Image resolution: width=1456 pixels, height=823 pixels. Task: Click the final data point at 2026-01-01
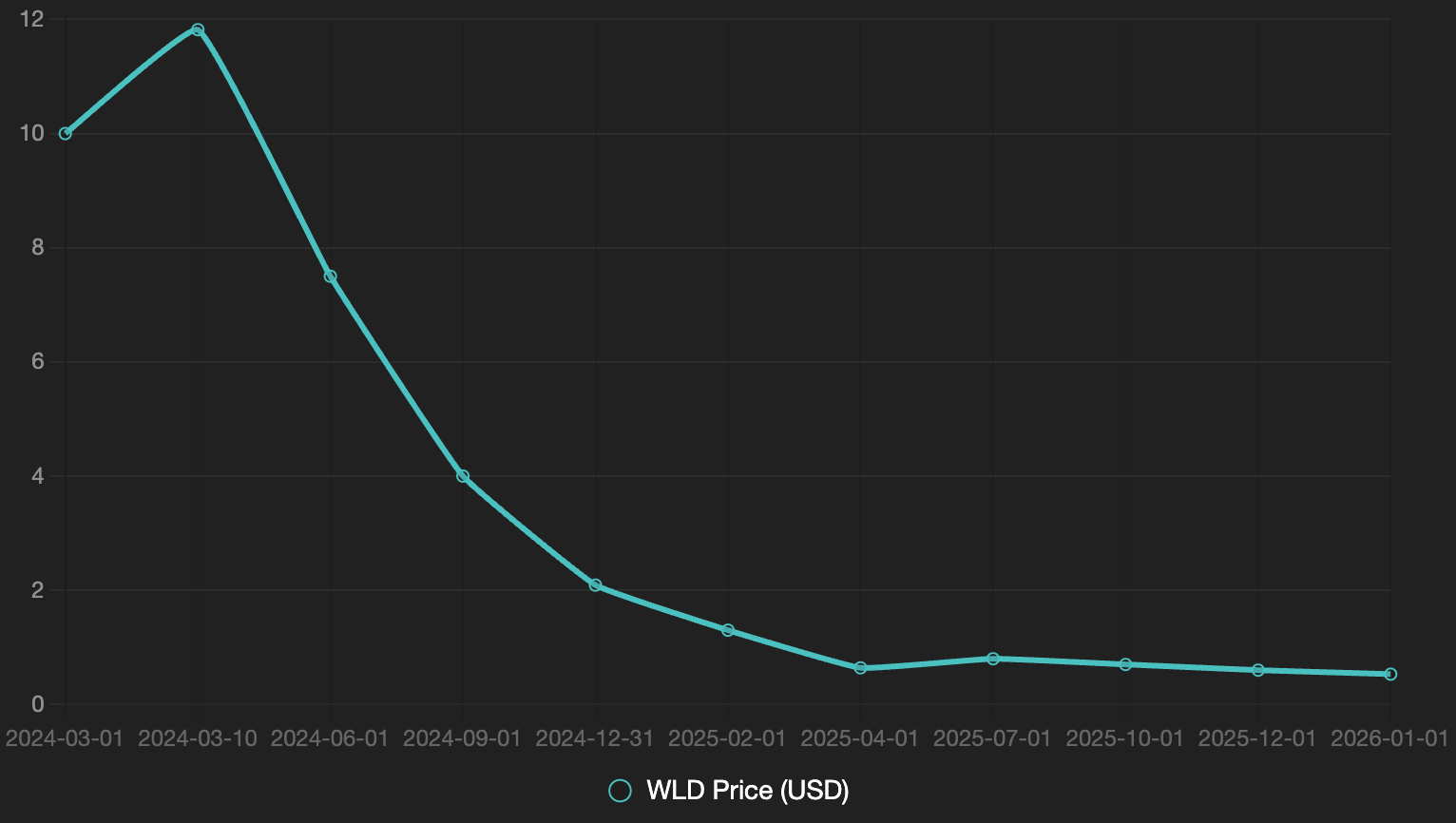(1390, 674)
